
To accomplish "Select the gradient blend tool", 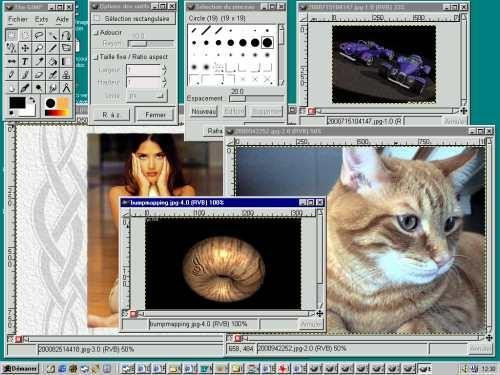I will 66,62.
